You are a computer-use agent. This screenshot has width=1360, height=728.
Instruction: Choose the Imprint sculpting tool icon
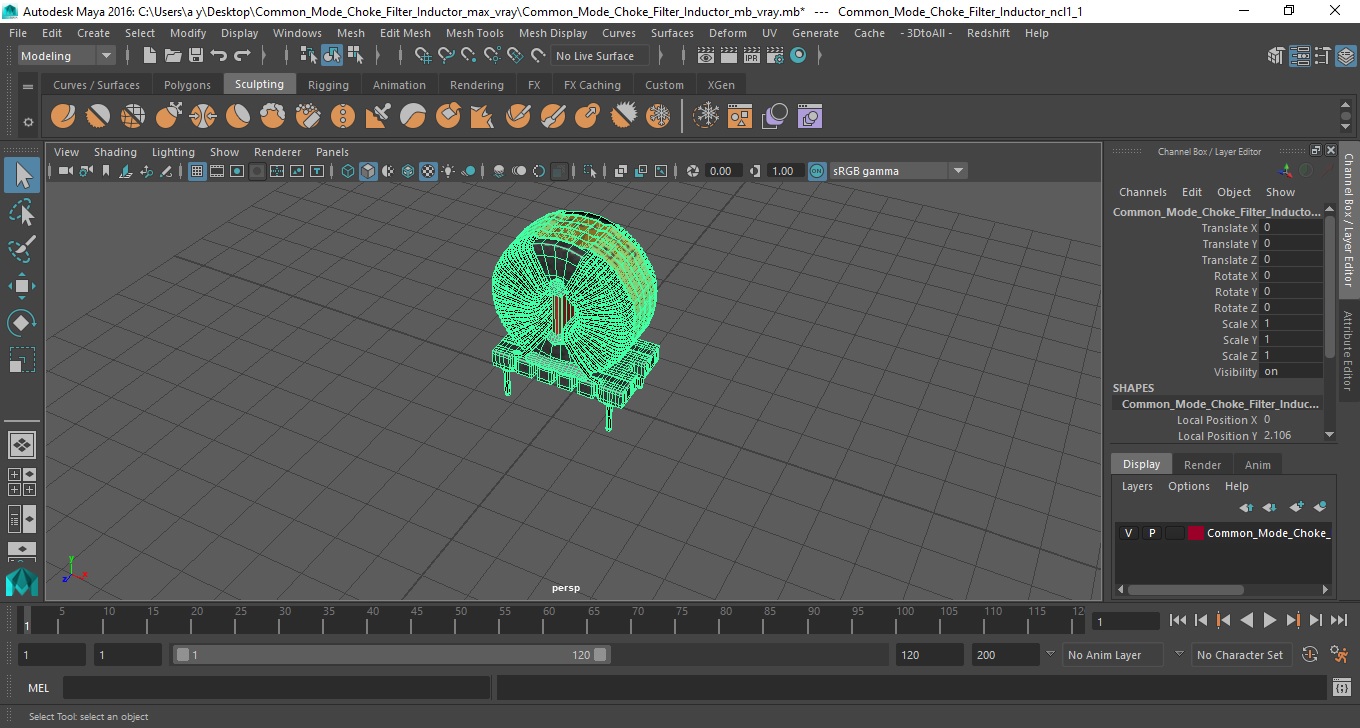coord(378,117)
